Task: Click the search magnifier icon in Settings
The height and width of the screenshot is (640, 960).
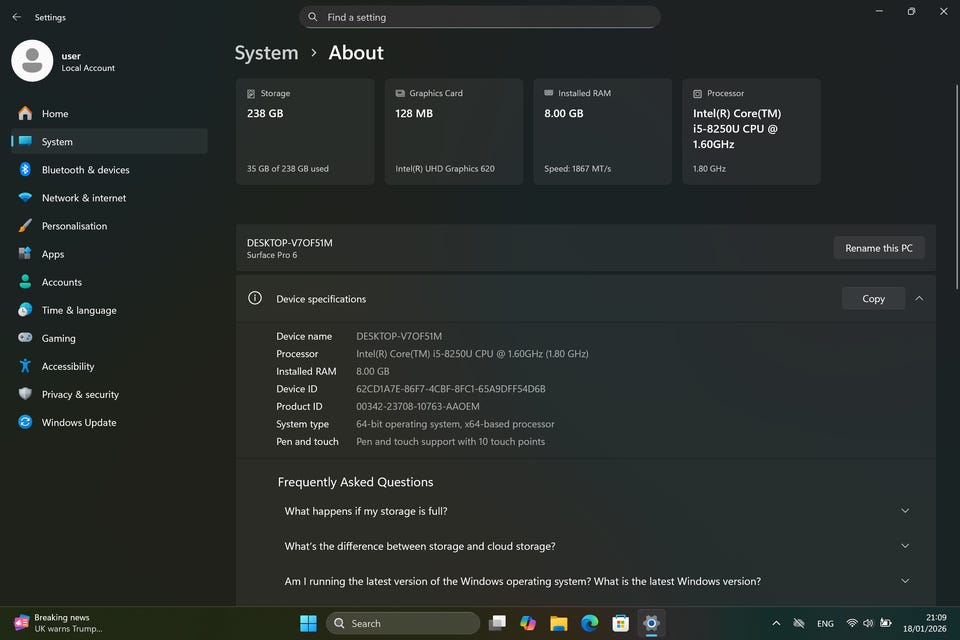Action: click(x=312, y=17)
